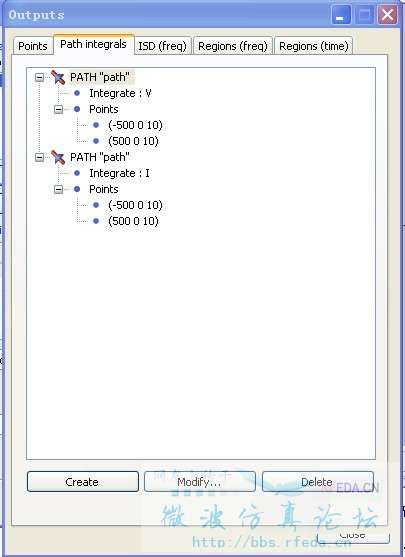Screen dimensions: 405x557
Task: Open the ISD (freq) tab
Action: click(x=162, y=46)
